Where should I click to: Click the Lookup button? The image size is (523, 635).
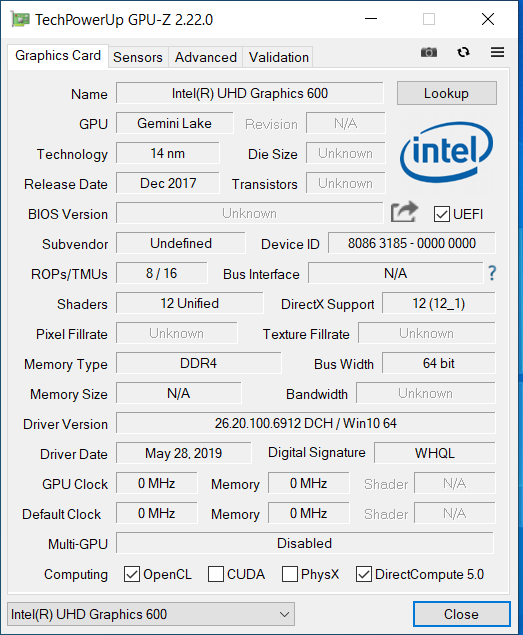[446, 93]
